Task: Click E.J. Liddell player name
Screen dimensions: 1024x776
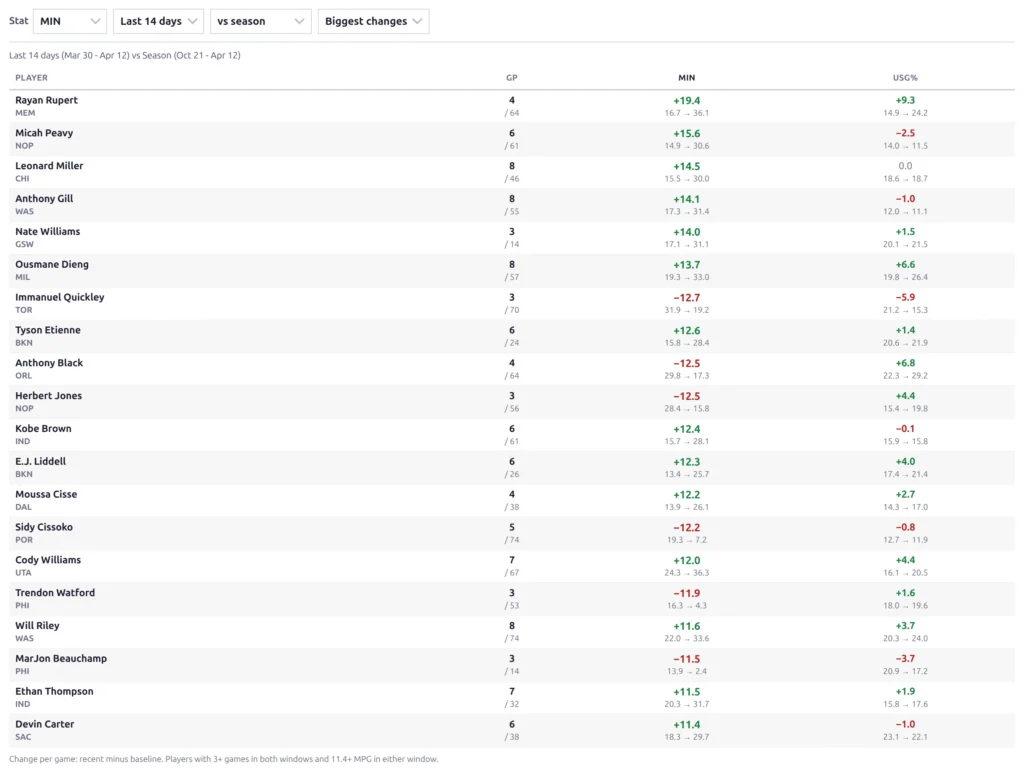Action: [x=40, y=461]
